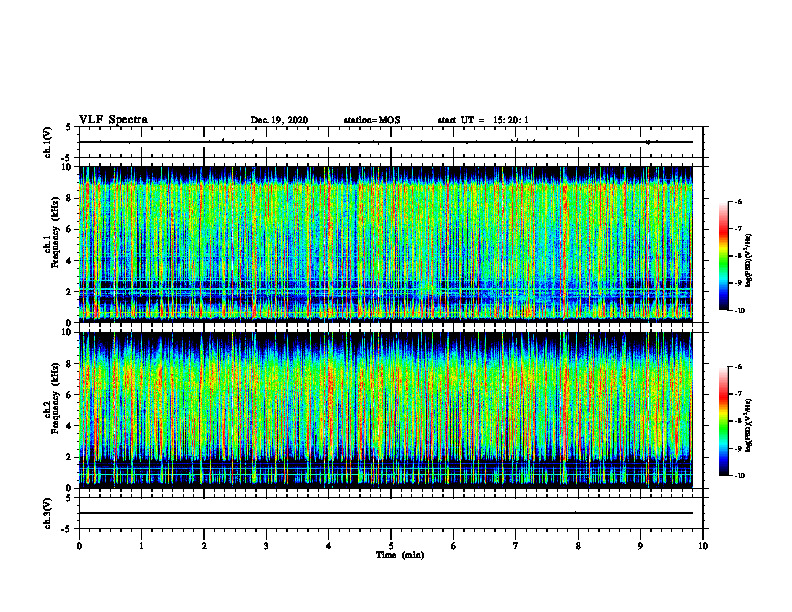
Task: Click time axis tick label "8"
Action: [x=578, y=546]
